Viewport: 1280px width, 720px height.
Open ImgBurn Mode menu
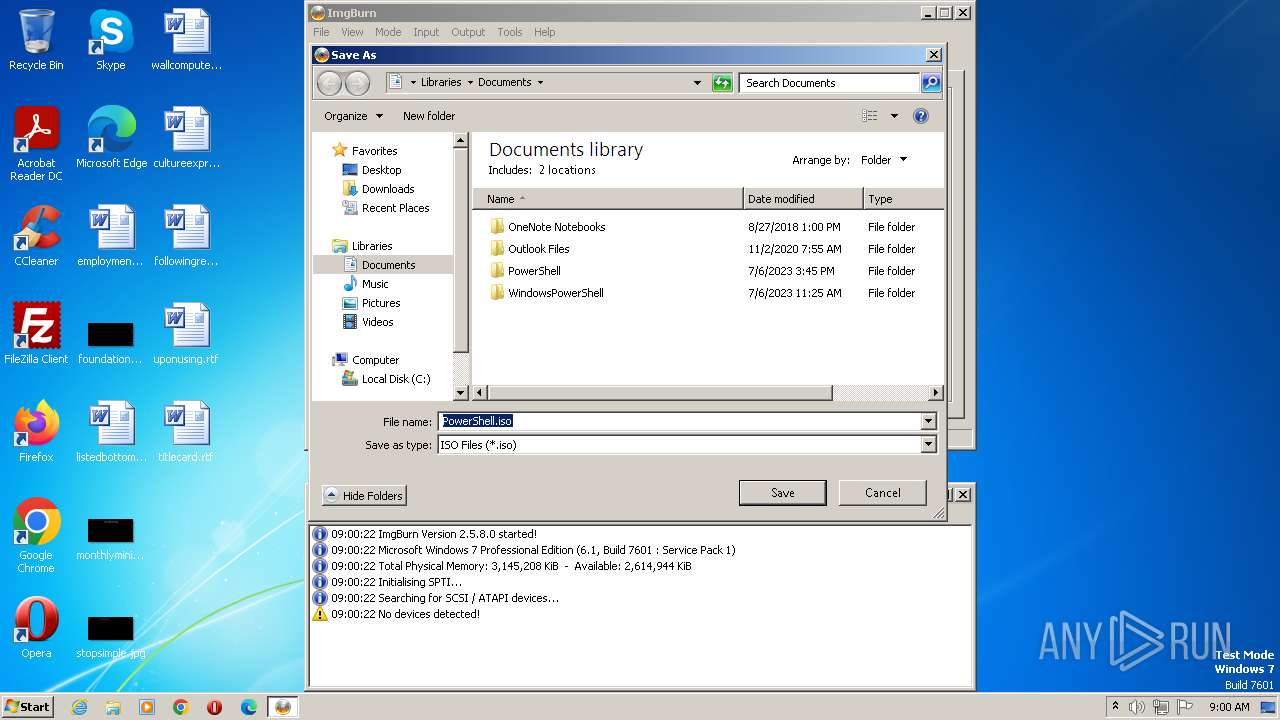pos(388,32)
